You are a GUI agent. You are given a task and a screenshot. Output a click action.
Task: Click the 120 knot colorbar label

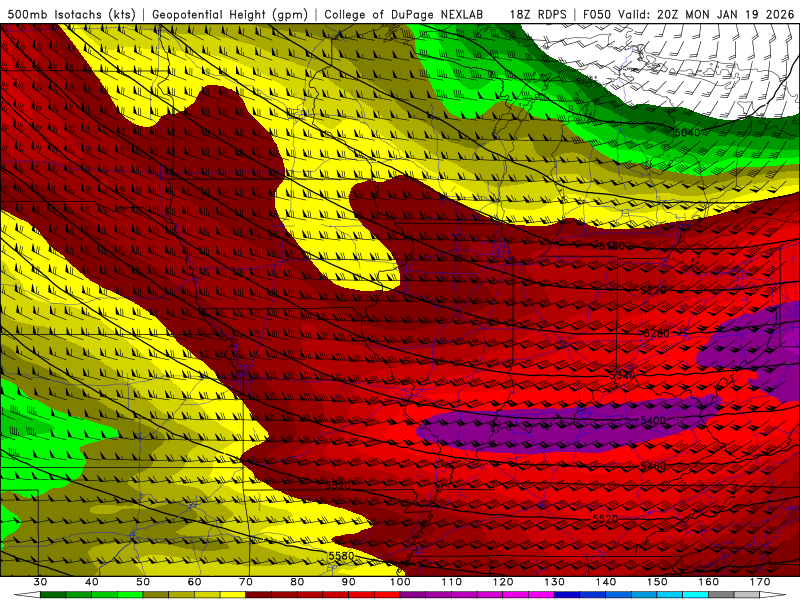pos(503,582)
